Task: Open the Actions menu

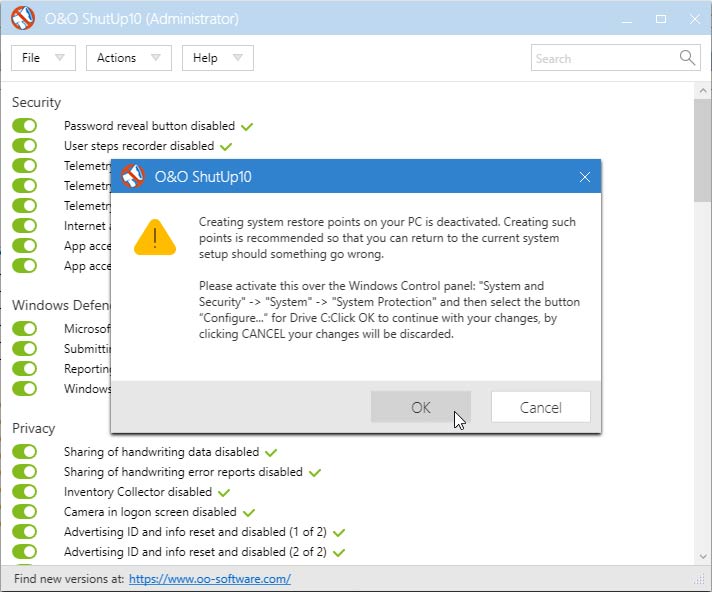Action: (x=129, y=58)
